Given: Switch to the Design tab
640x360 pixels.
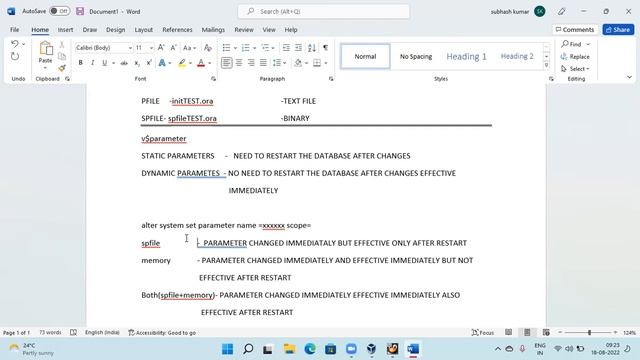Looking at the screenshot, I should (x=116, y=30).
